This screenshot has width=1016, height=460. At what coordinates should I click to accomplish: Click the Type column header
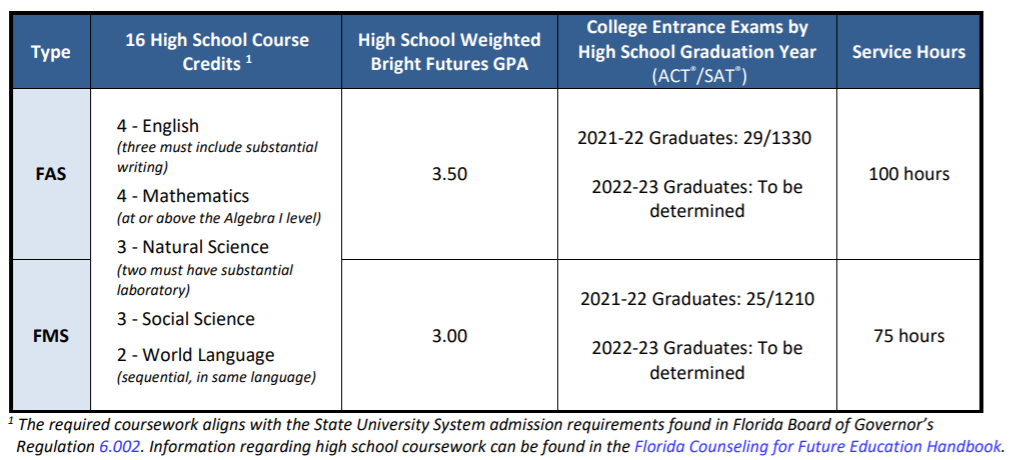(51, 52)
